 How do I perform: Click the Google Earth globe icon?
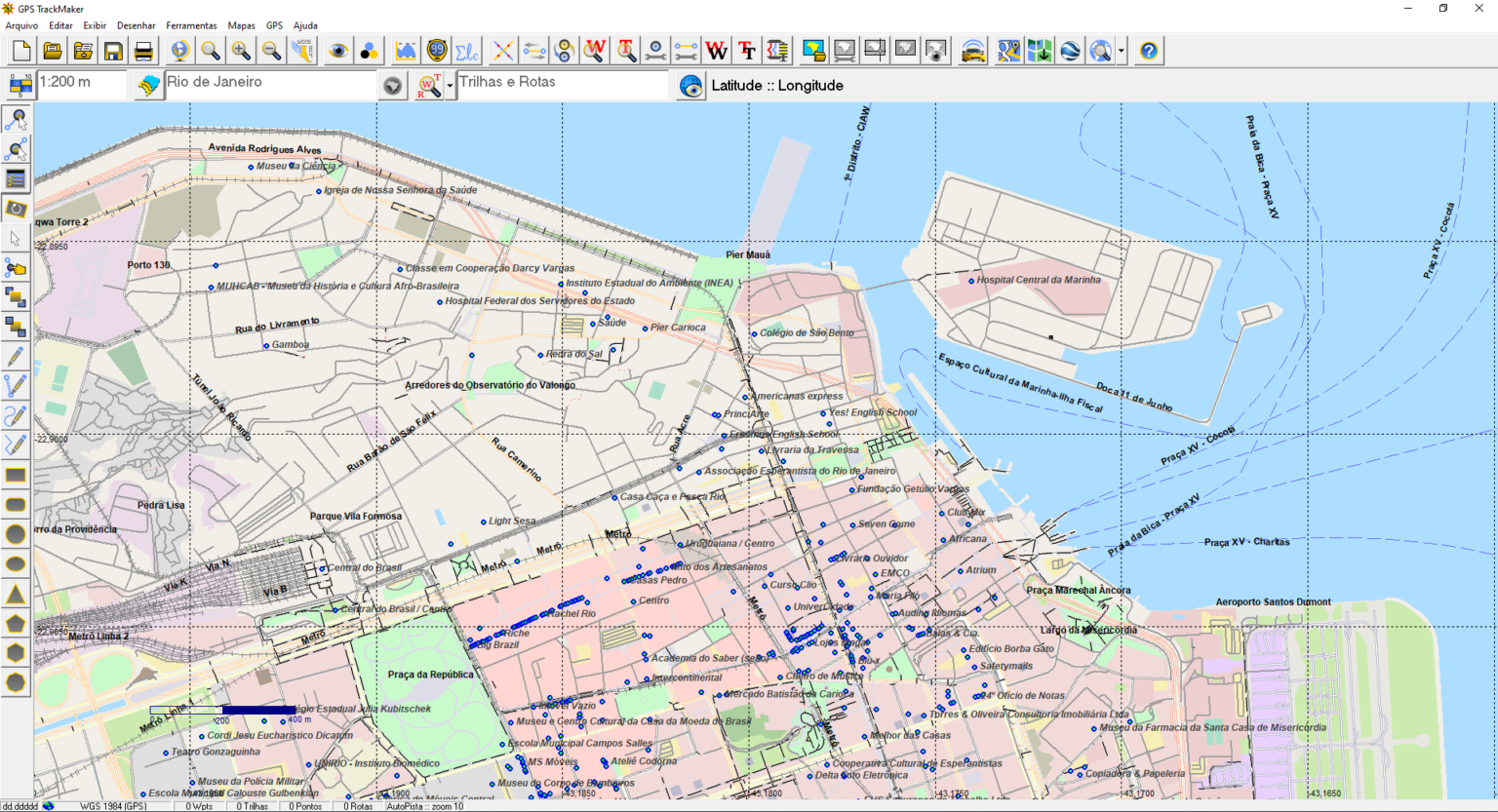pyautogui.click(x=1070, y=51)
